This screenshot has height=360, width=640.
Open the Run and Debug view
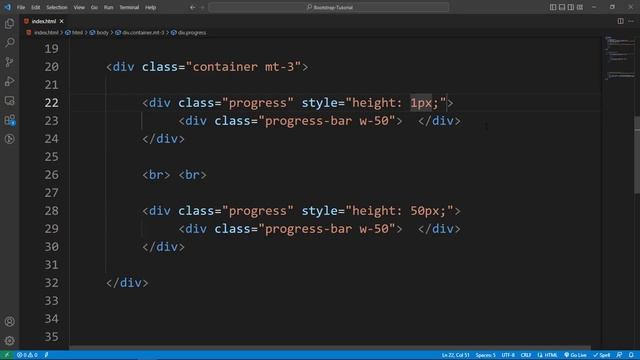(9, 81)
